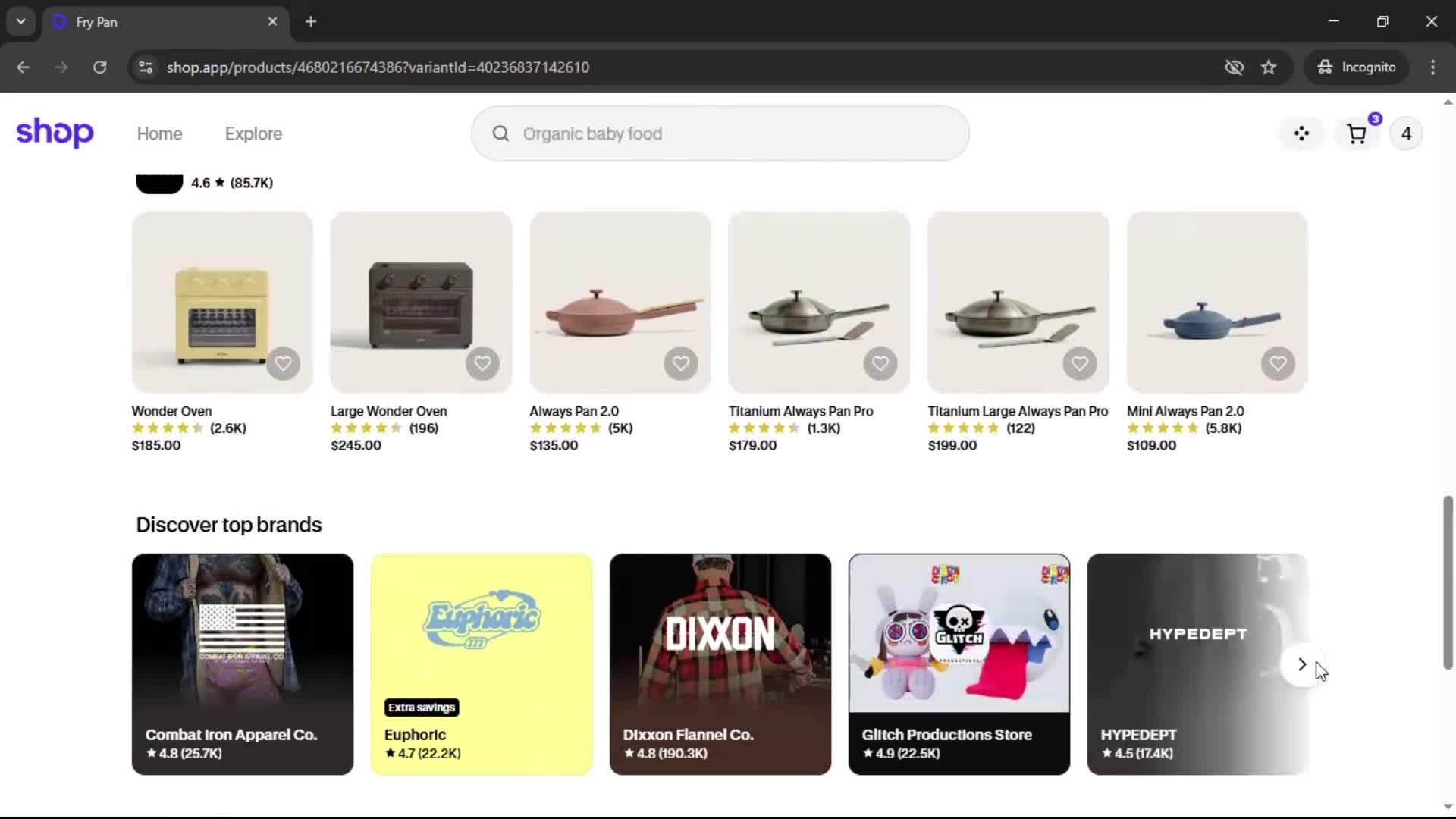Viewport: 1456px width, 819px height.
Task: Show next top brands with arrow
Action: [x=1302, y=665]
